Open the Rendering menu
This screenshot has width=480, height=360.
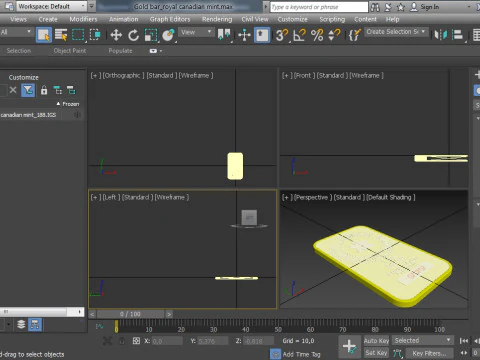[x=217, y=19]
